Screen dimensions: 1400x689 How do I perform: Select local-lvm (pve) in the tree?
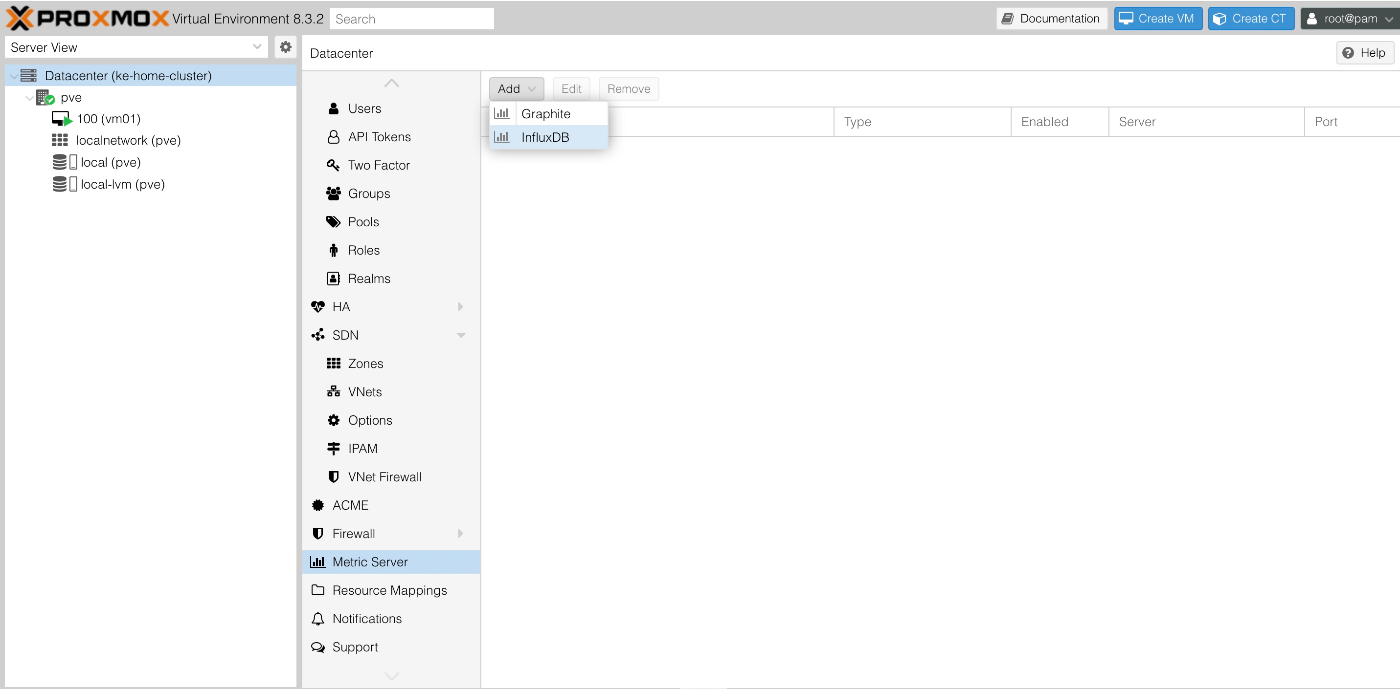coord(123,185)
